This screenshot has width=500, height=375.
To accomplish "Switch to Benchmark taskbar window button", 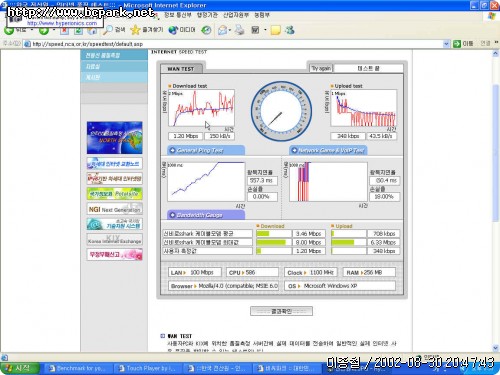I will tap(77, 368).
